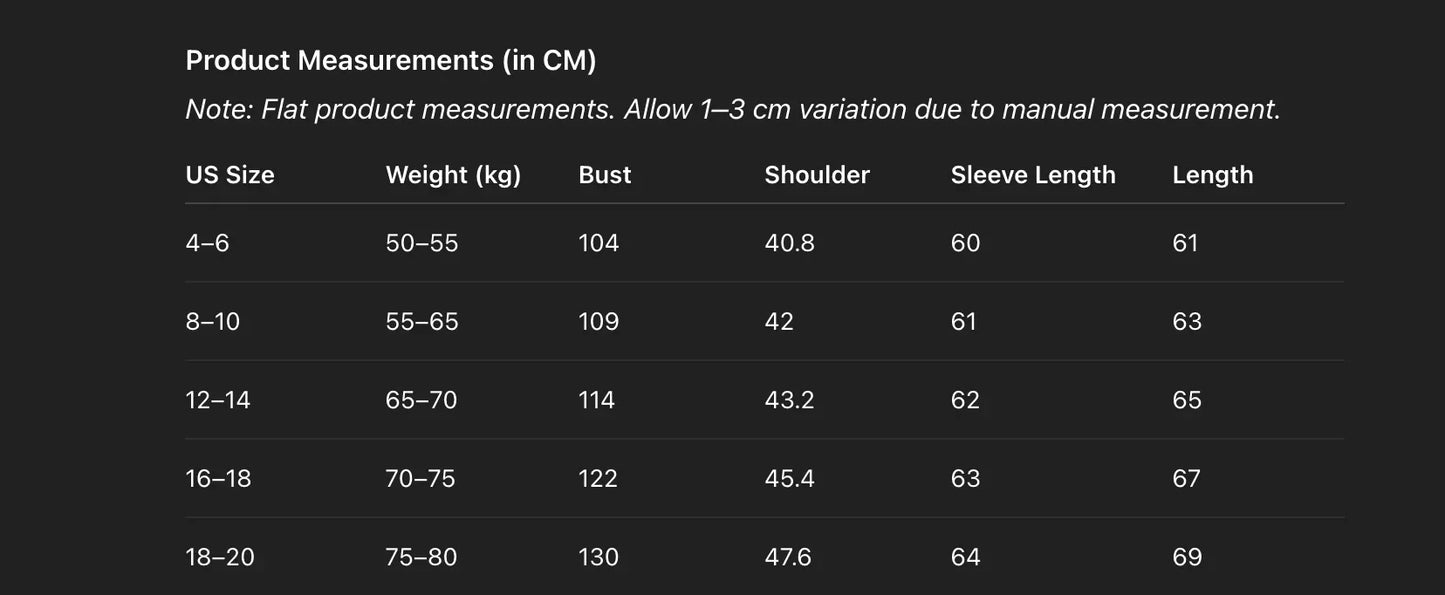The height and width of the screenshot is (595, 1445).
Task: Click the sleeve length value 63
Action: [x=965, y=479]
